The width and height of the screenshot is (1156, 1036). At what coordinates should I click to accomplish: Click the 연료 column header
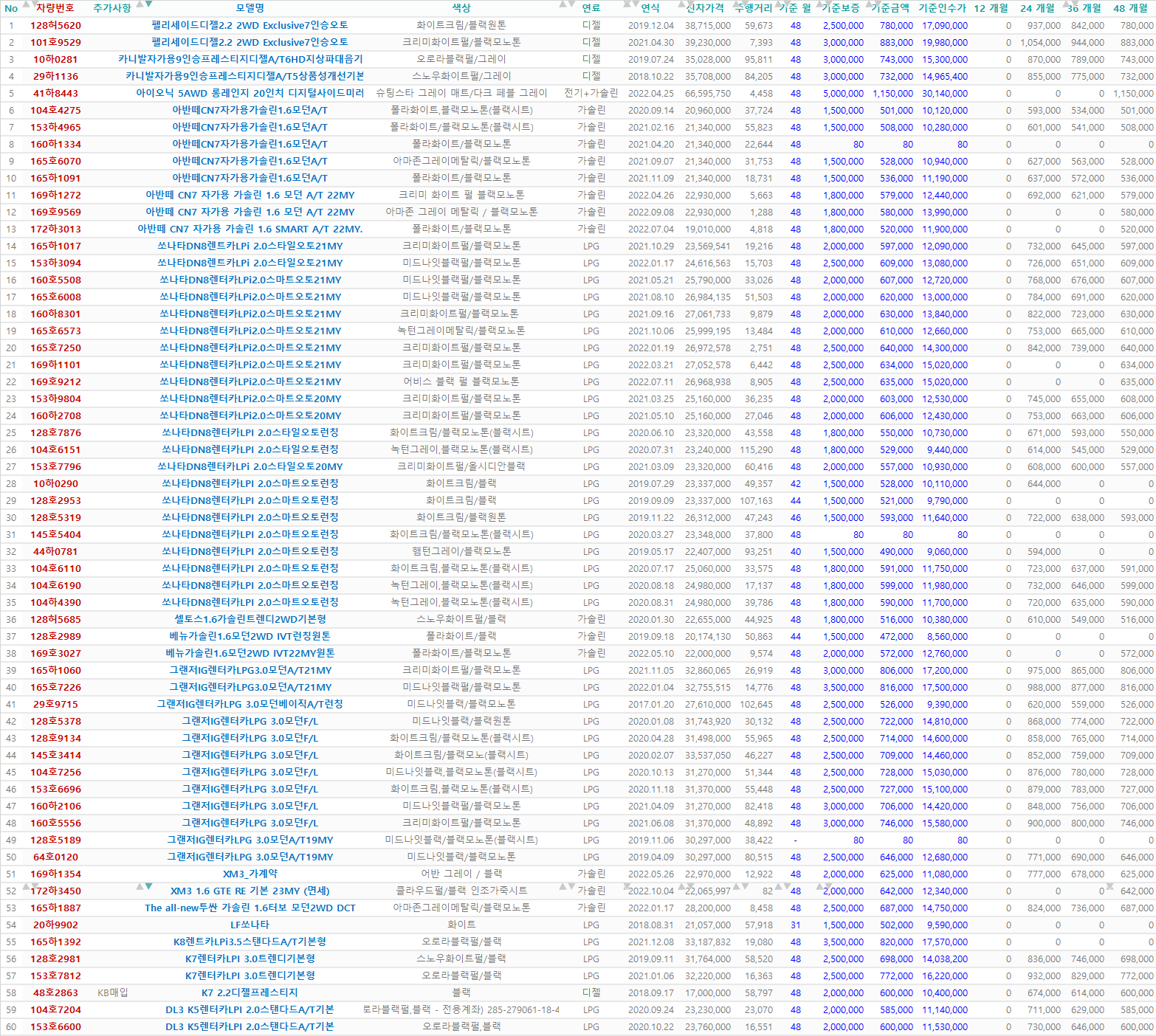click(591, 8)
